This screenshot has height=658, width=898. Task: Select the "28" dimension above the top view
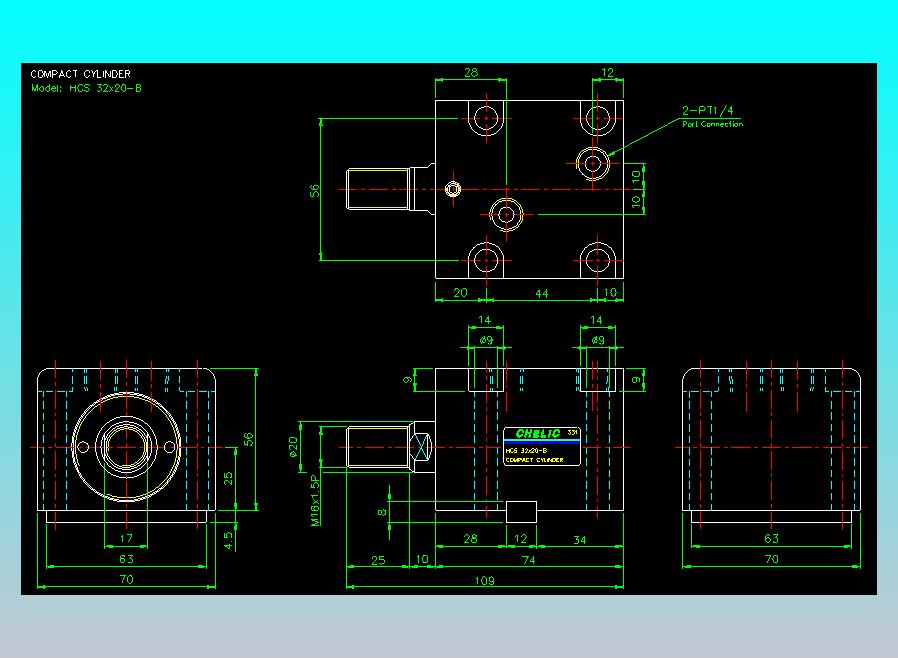coord(471,73)
